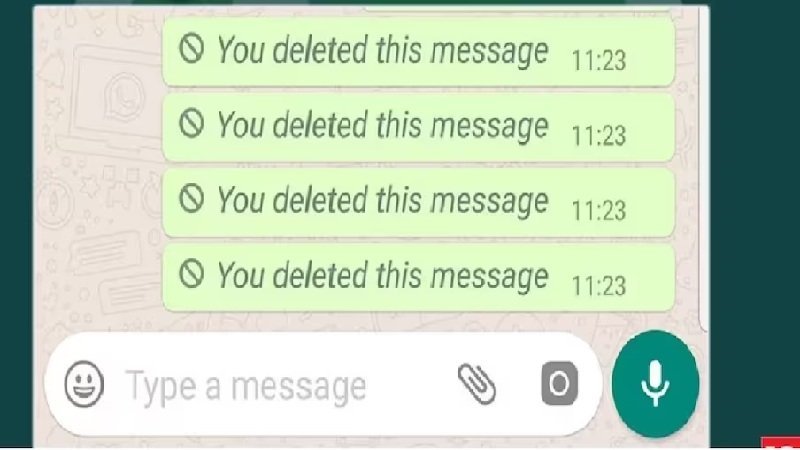Click the 11:23 timestamp of the last message

(598, 286)
